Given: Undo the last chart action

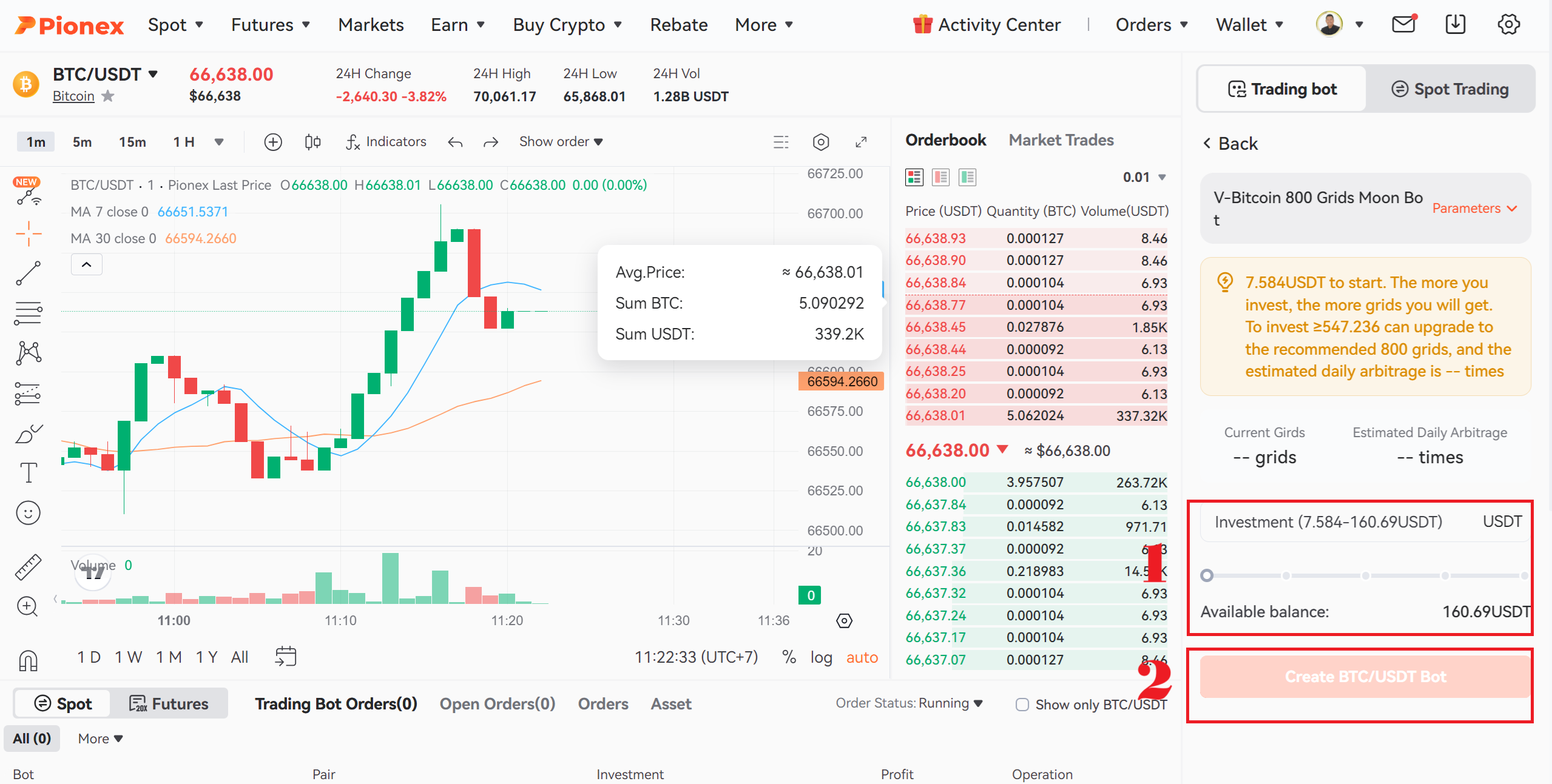Looking at the screenshot, I should pos(455,142).
